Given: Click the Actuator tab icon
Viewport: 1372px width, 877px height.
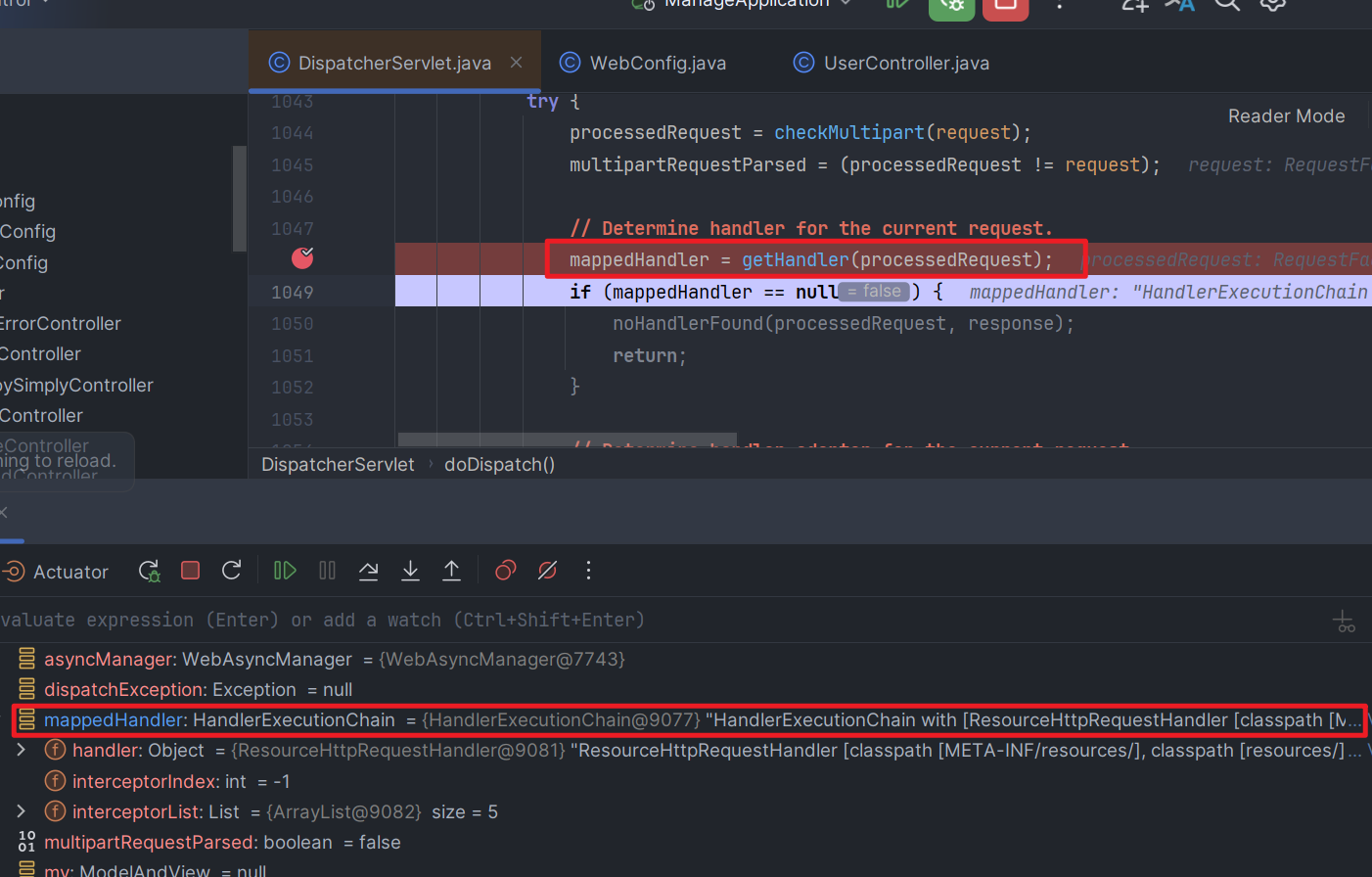Looking at the screenshot, I should coord(13,572).
